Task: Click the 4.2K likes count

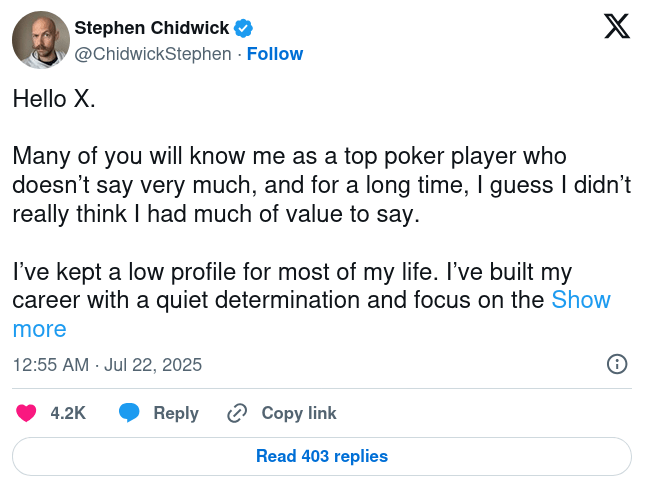Action: 68,413
